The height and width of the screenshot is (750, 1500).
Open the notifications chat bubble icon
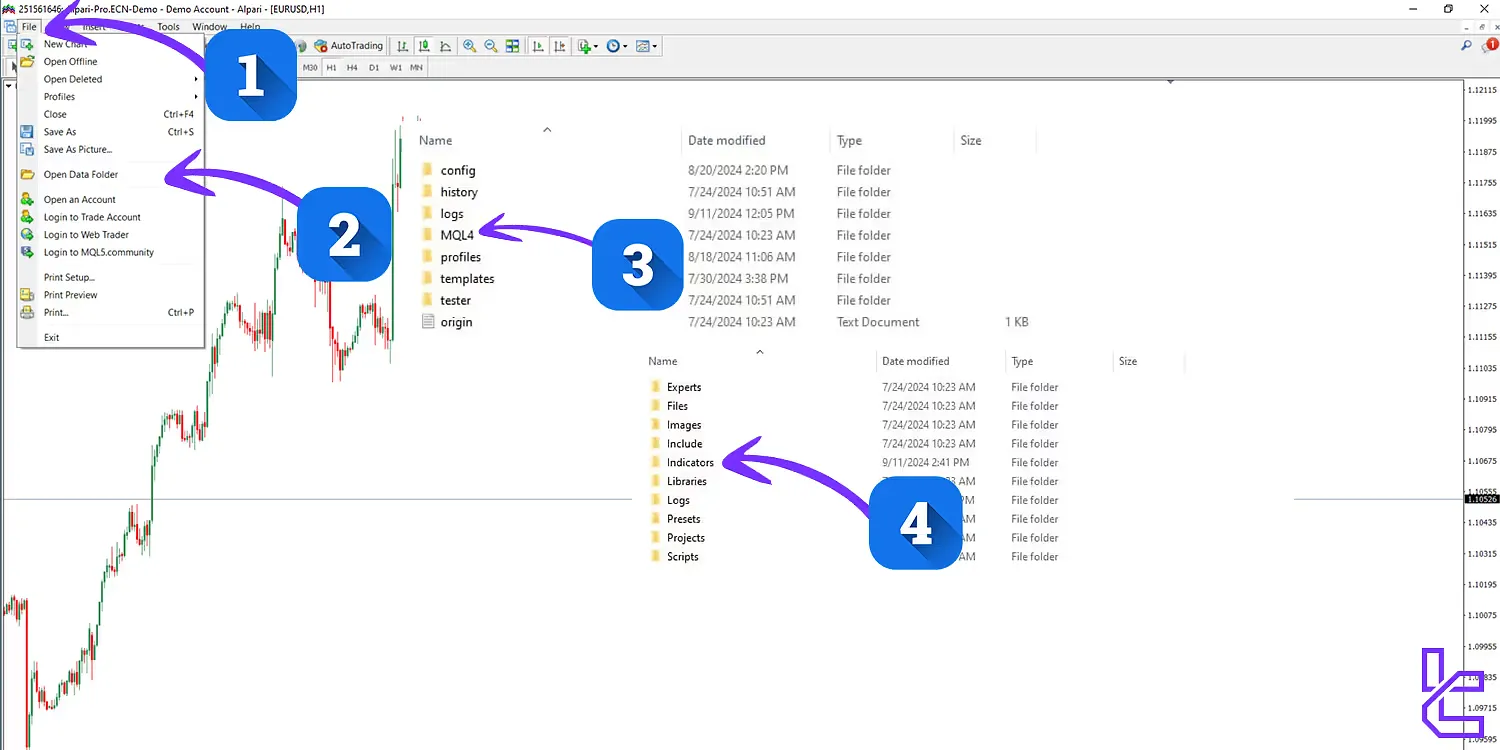(1487, 46)
